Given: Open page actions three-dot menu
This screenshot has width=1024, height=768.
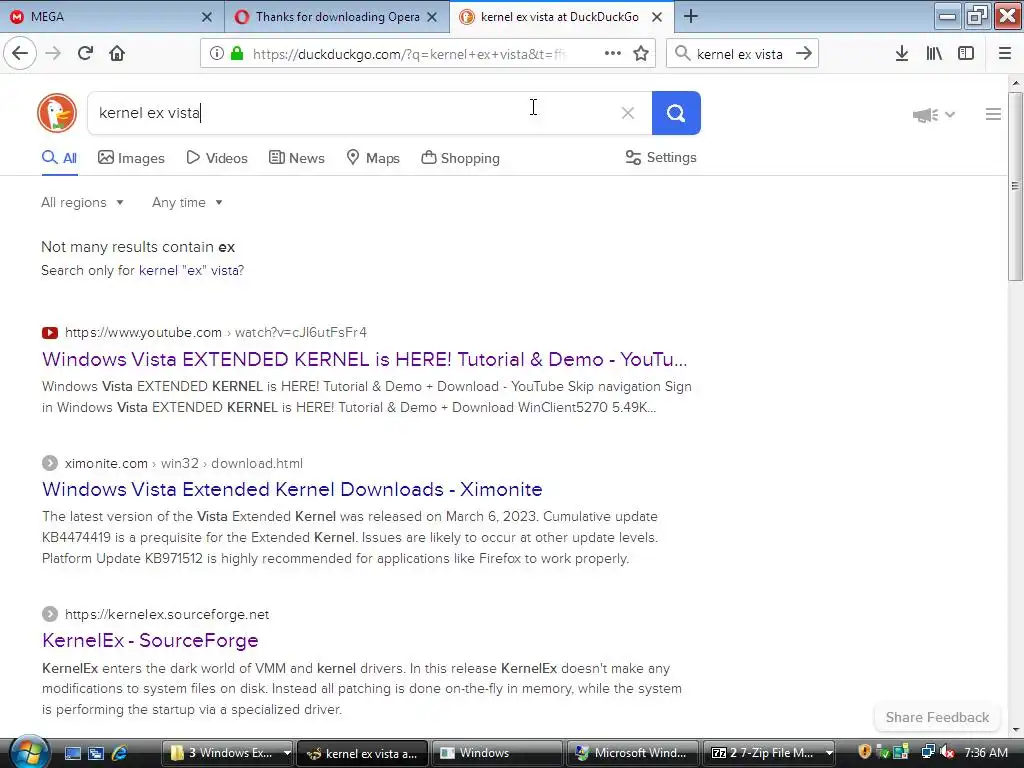Looking at the screenshot, I should point(613,53).
